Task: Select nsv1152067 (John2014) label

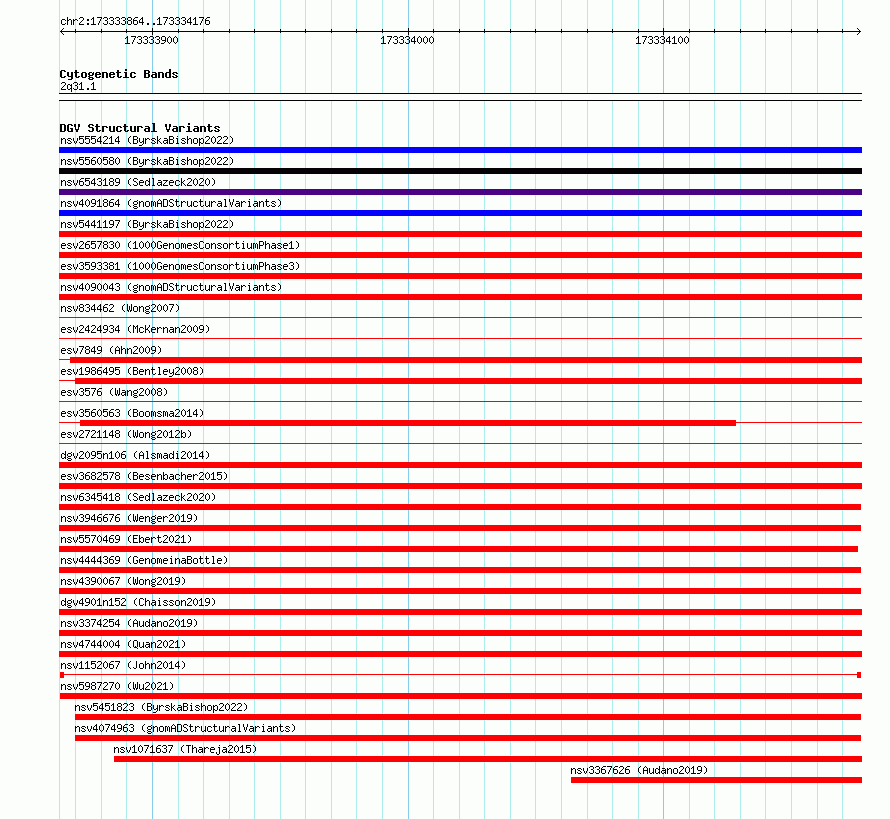Action: 123,665
